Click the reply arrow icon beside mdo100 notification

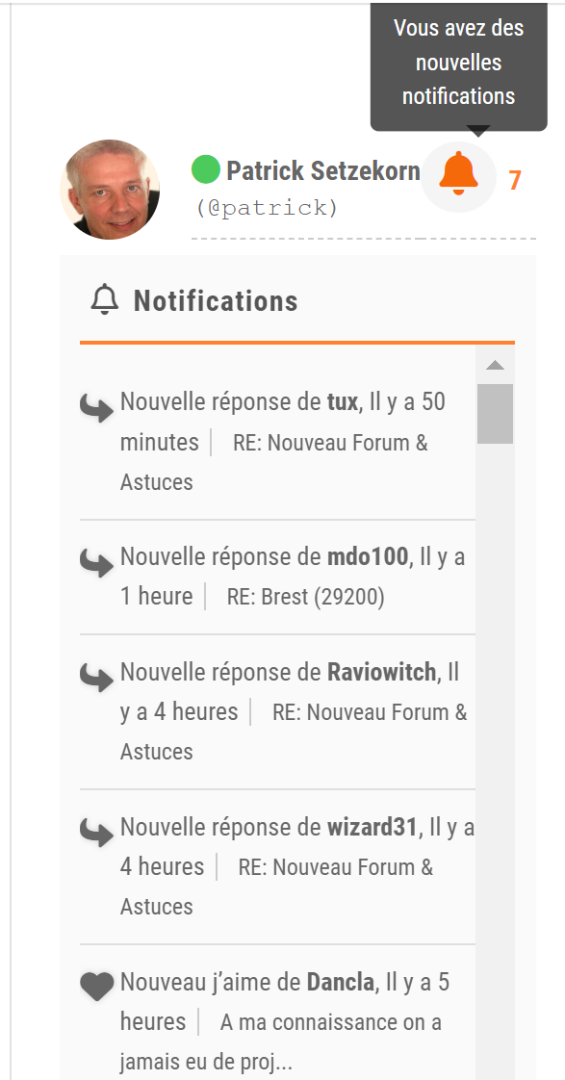coord(96,563)
